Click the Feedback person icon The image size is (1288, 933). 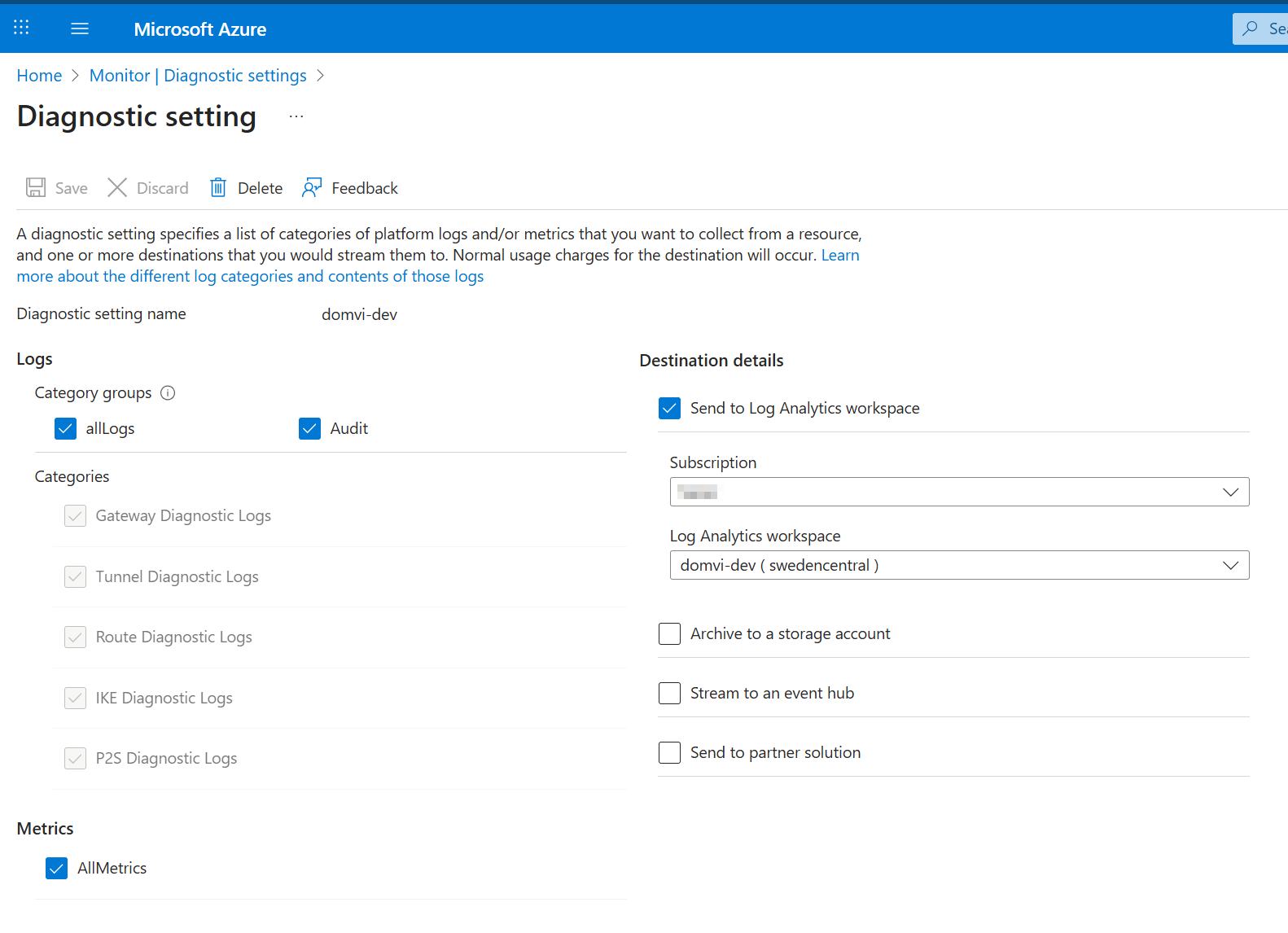[x=312, y=187]
